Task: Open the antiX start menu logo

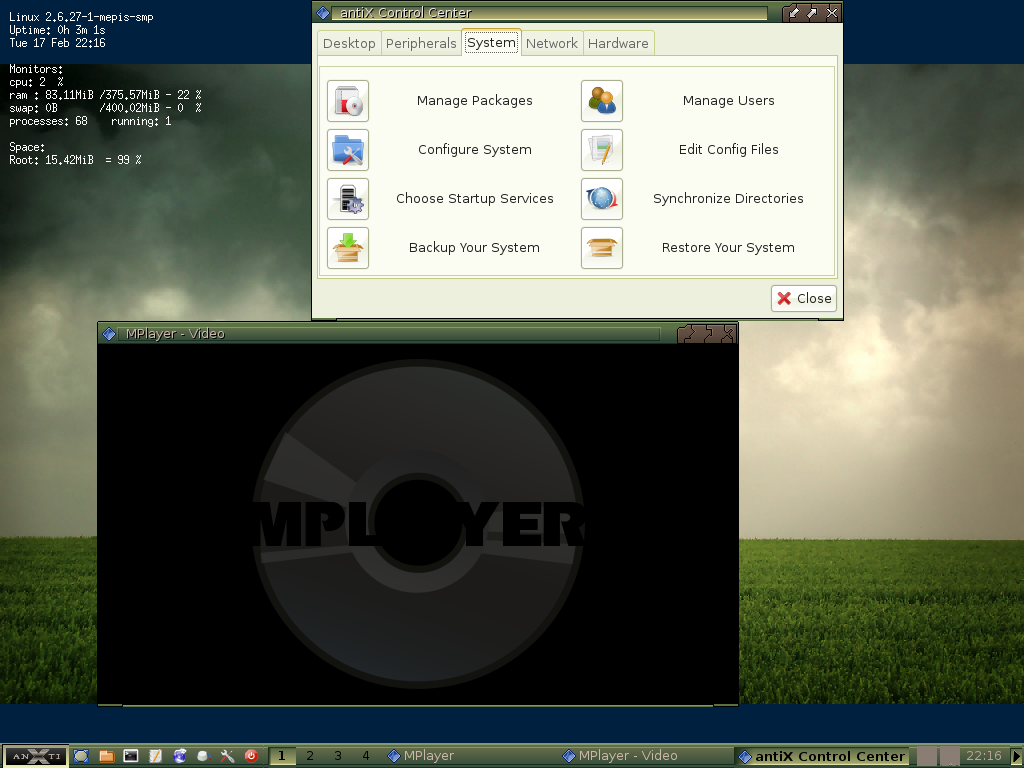Action: (x=36, y=756)
